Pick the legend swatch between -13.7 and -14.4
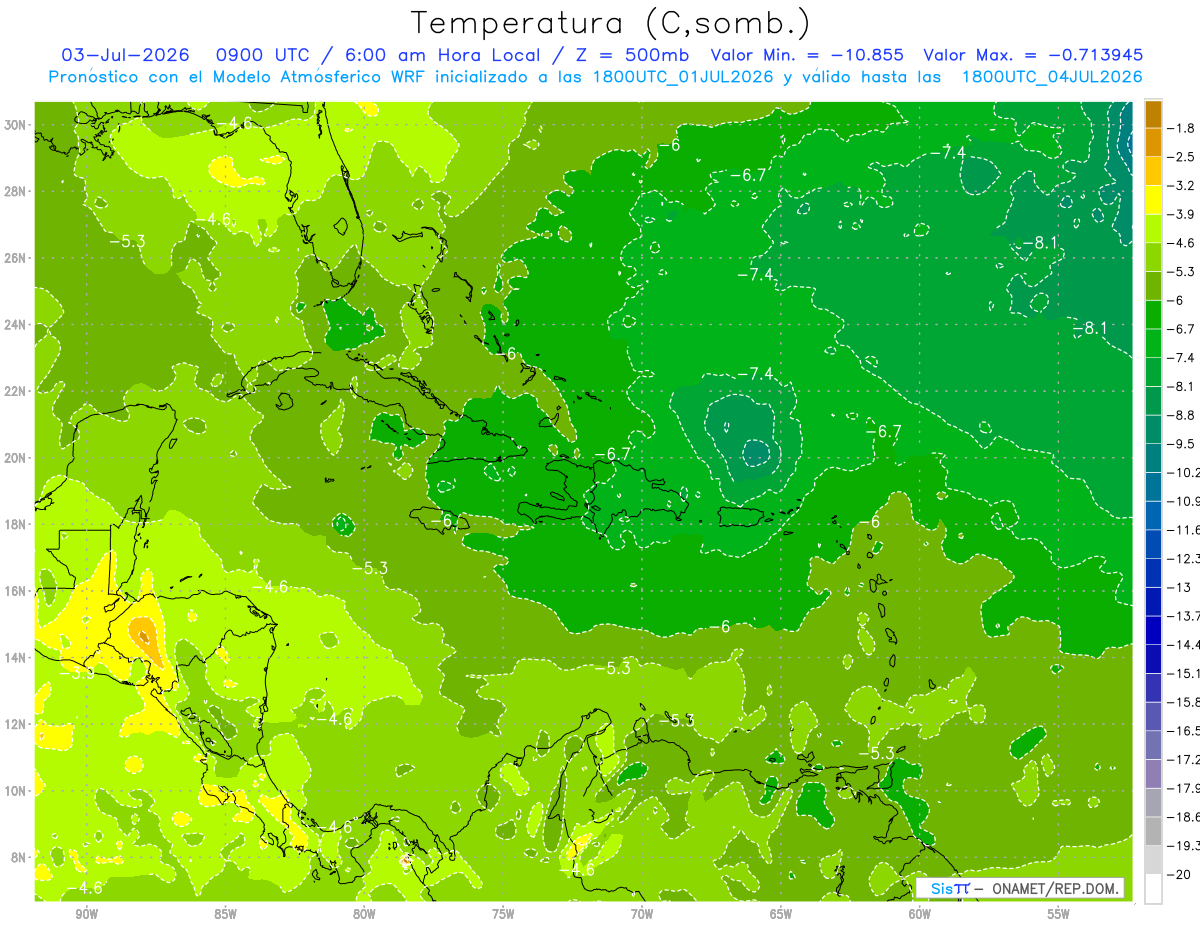This screenshot has width=1200, height=927. click(1153, 631)
